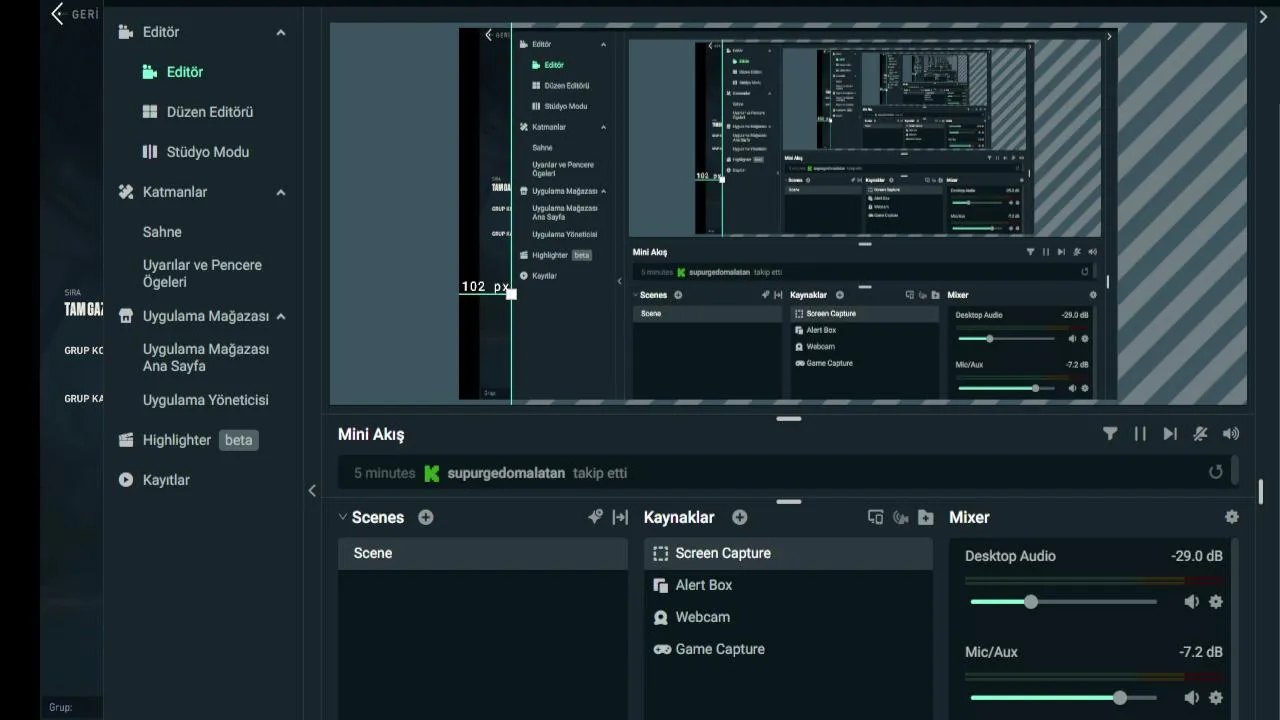Screen dimensions: 1280x720
Task: Open Sahne under Katmanlar
Action: 162,232
